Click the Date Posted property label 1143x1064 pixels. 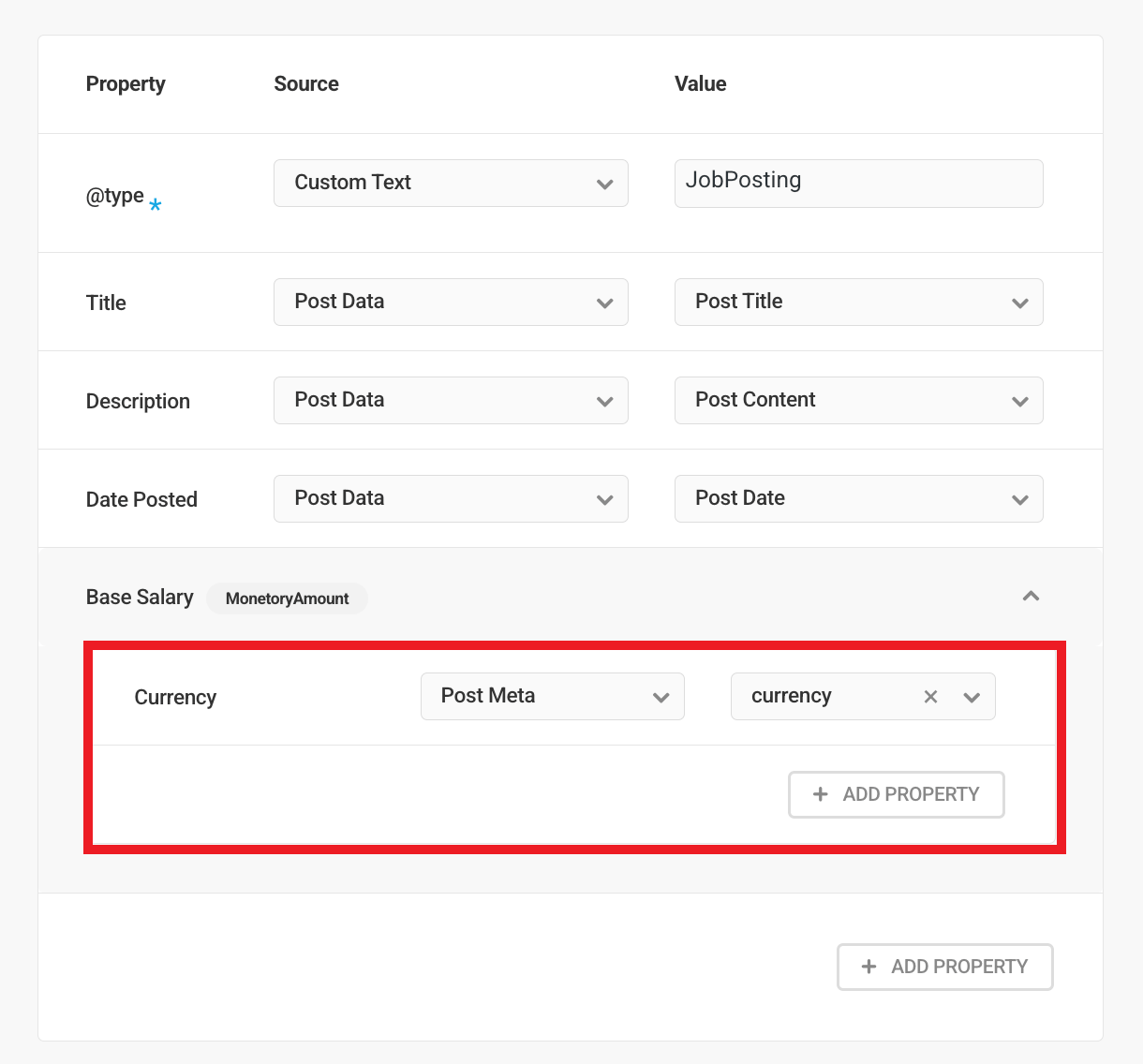point(141,499)
